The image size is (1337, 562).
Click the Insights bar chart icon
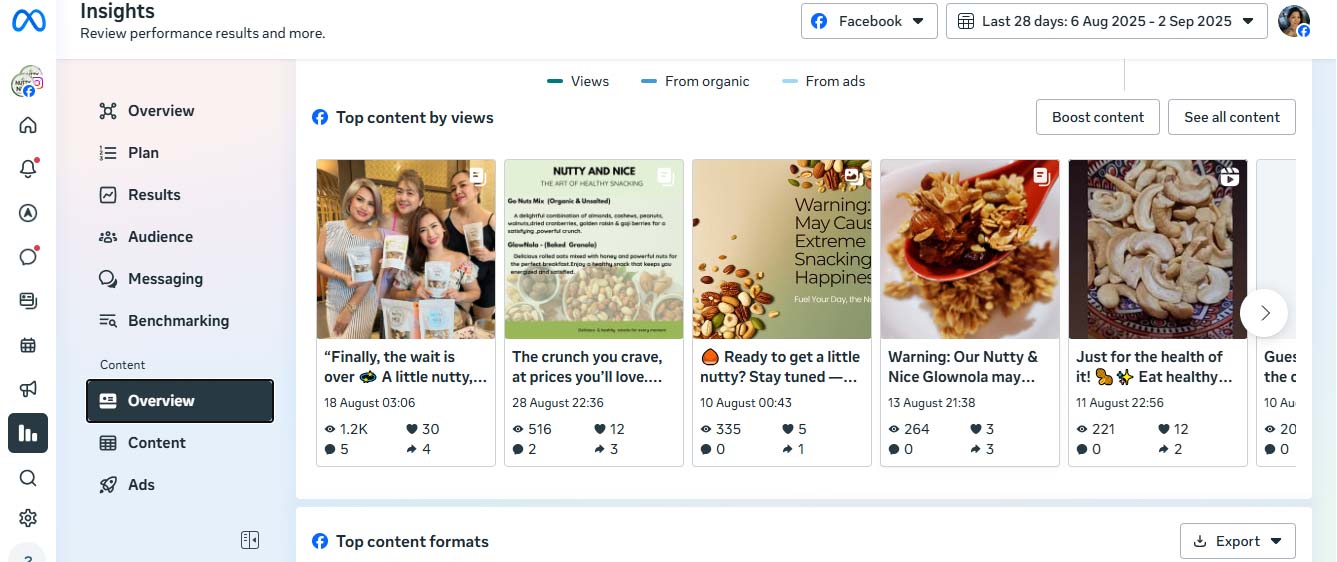(x=28, y=433)
